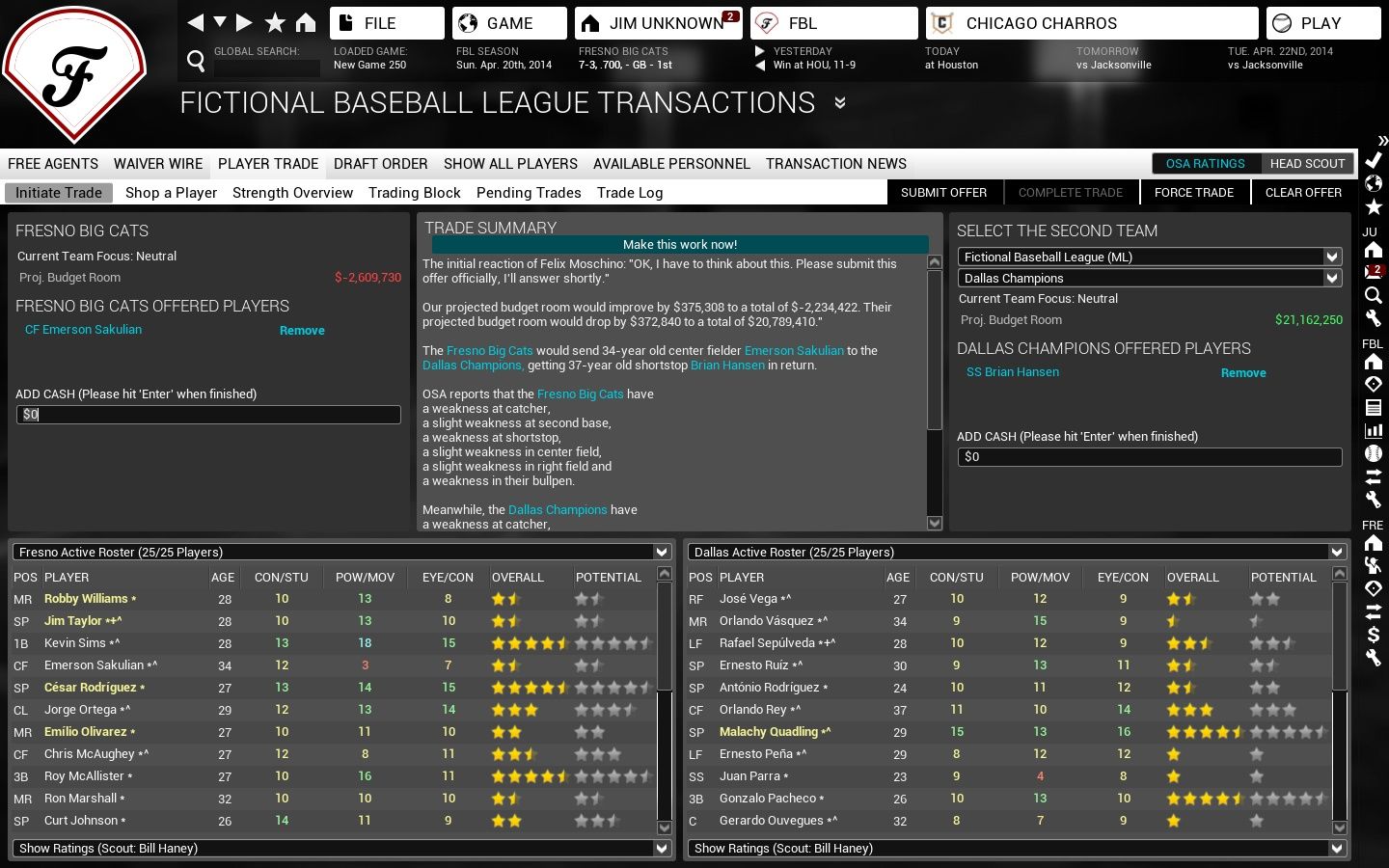
Task: Open the Fictional Baseball League (ML) dropdown
Action: click(1149, 257)
